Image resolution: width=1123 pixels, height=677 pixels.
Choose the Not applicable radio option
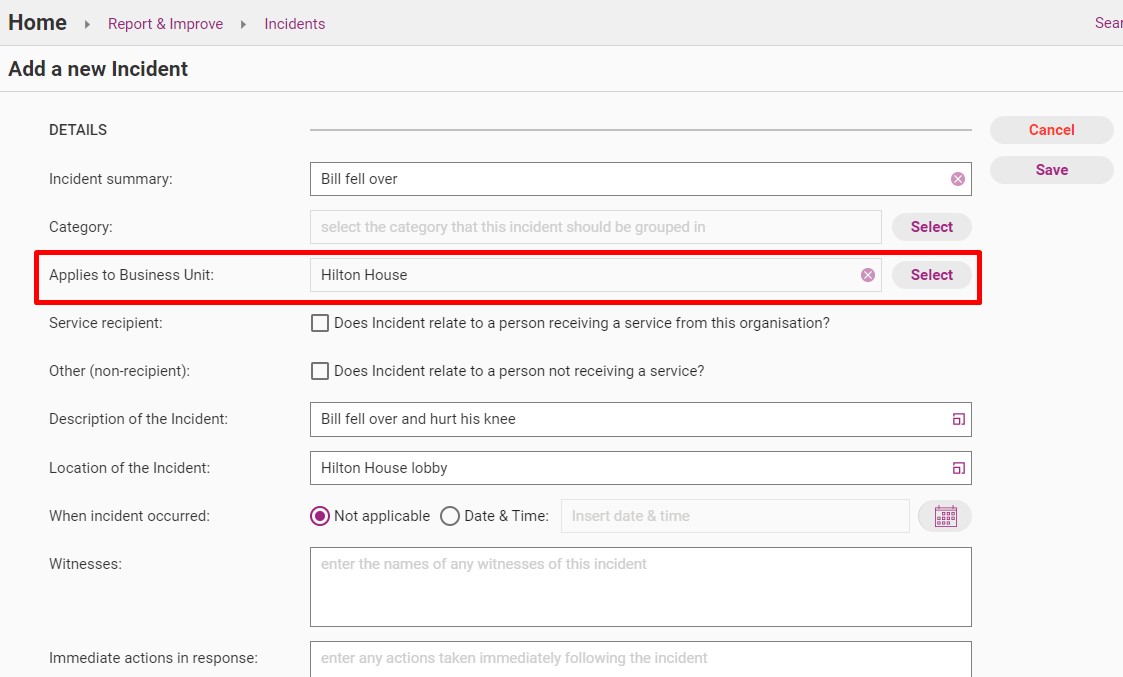[319, 516]
